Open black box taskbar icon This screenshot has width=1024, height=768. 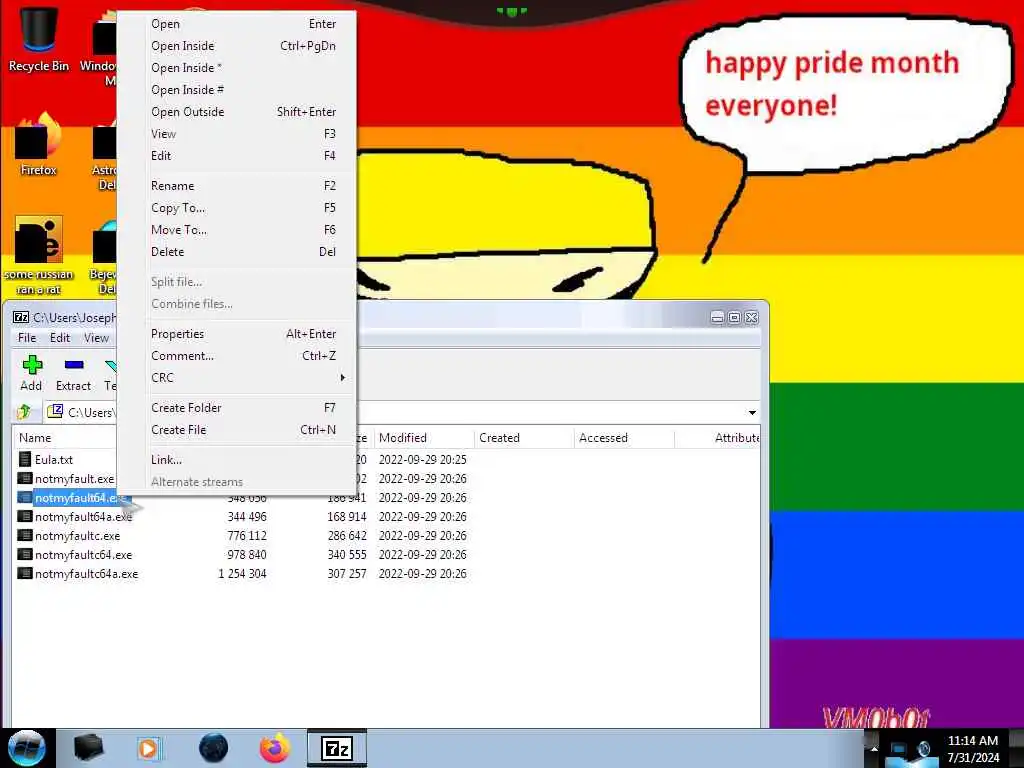[x=89, y=748]
